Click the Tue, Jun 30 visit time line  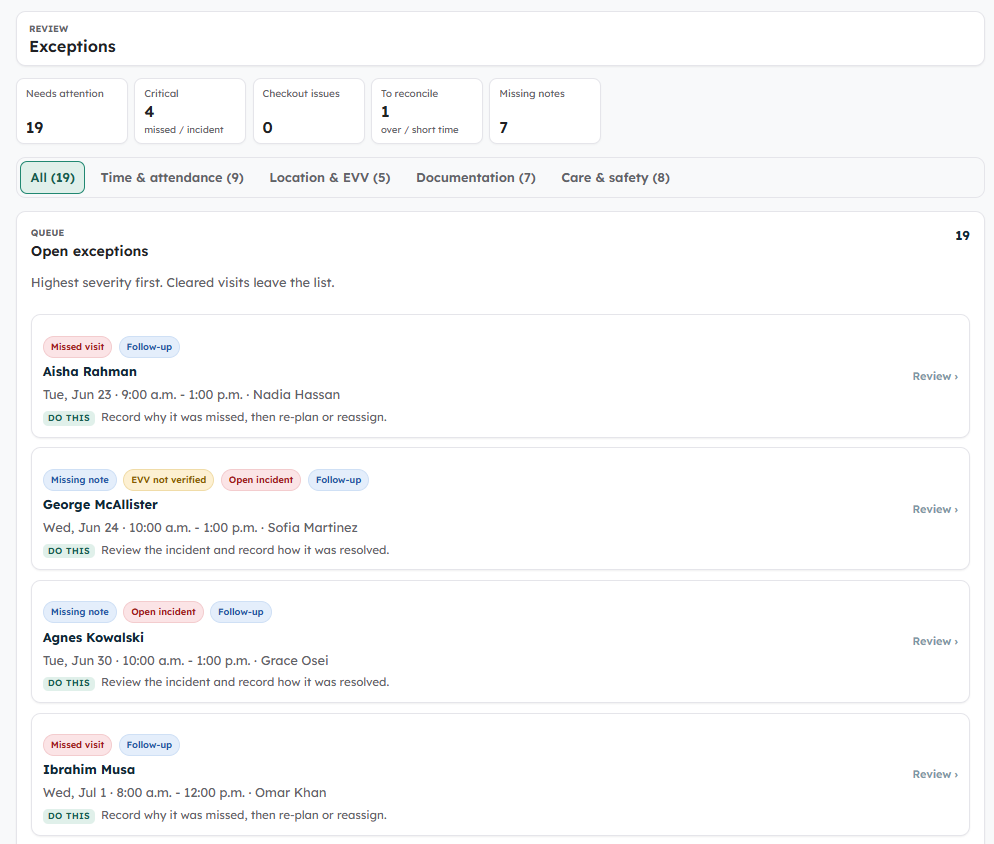click(x=186, y=660)
